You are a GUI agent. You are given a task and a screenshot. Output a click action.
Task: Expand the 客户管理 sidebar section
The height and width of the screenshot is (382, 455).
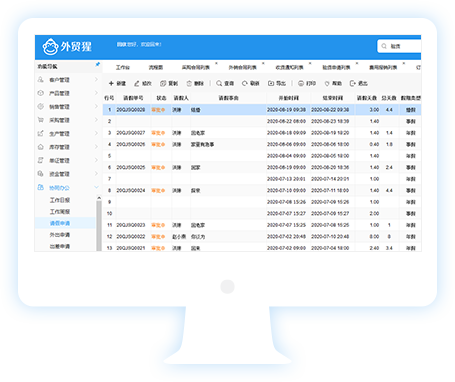click(96, 79)
